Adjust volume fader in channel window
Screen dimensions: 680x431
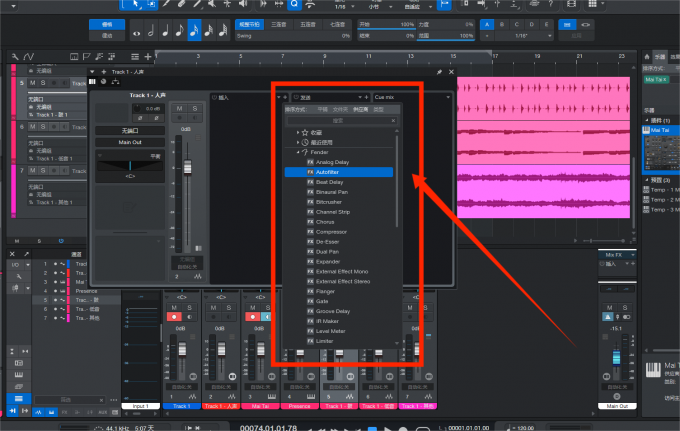pos(187,167)
